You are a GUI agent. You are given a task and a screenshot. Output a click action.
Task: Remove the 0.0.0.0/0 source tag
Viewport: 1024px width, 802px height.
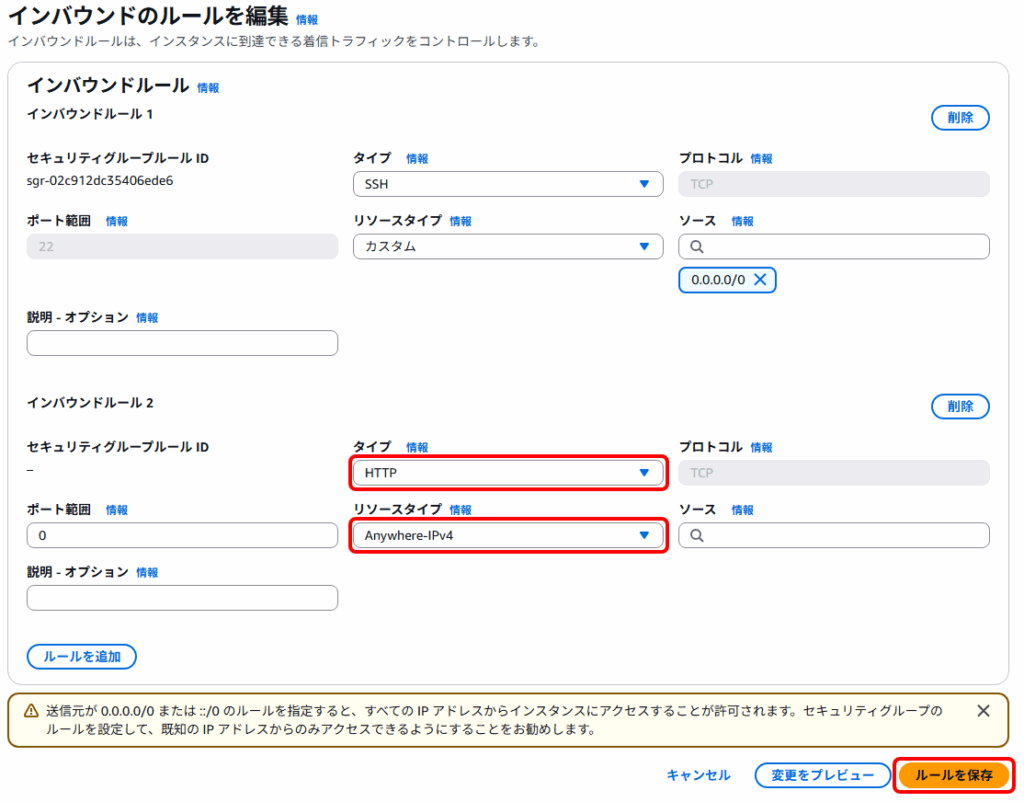point(760,280)
